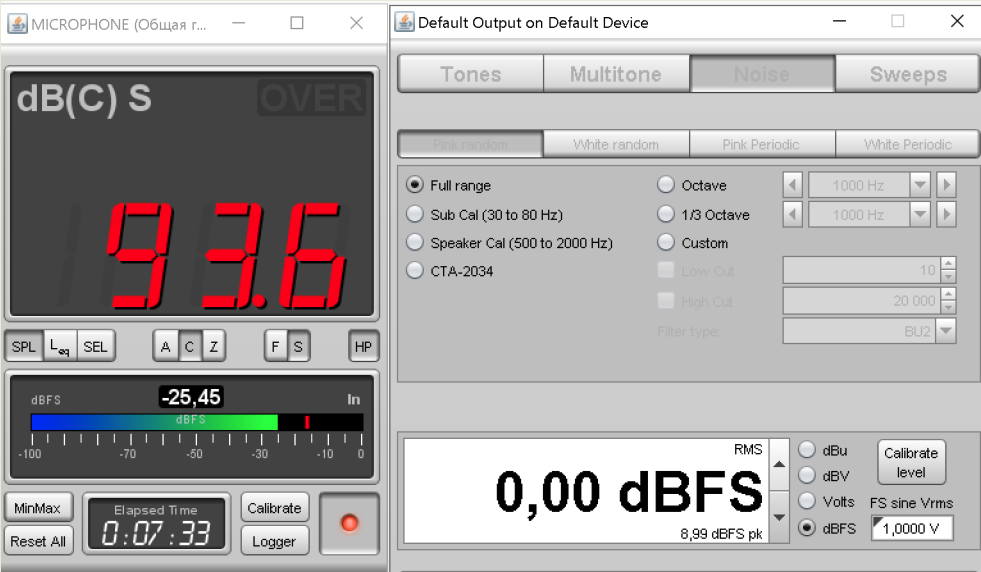Click the up arrow beside dBFS level

click(780, 464)
